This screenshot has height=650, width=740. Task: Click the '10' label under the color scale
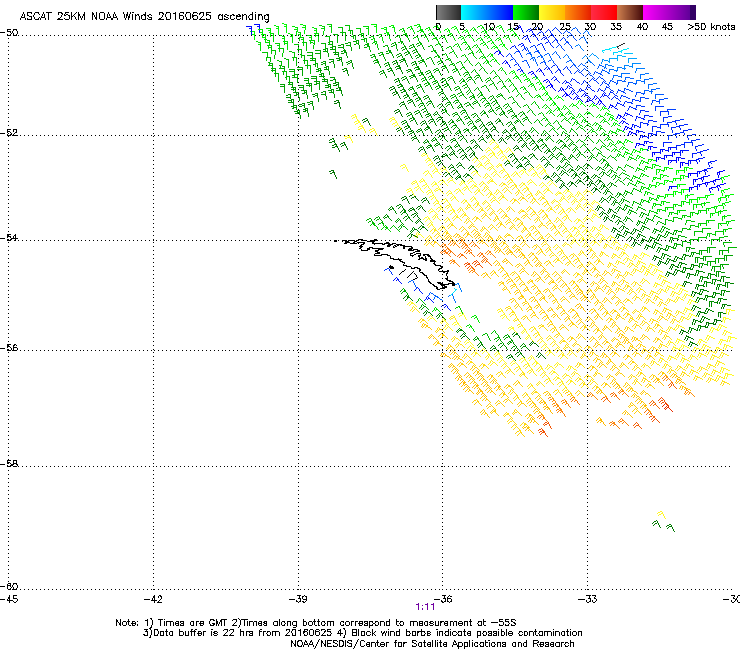489,27
